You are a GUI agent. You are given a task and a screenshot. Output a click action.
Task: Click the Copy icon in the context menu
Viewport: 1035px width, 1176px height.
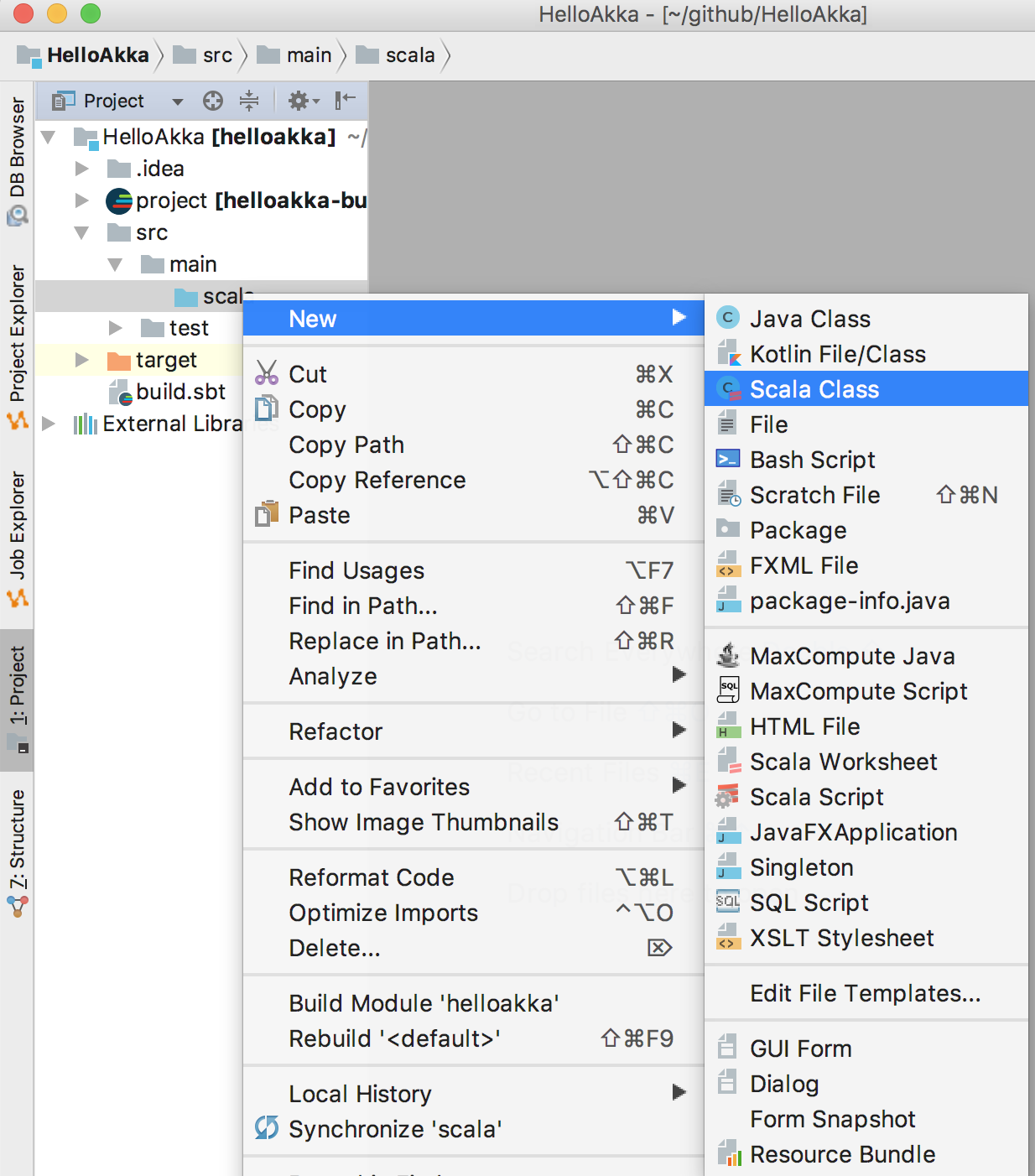(267, 408)
